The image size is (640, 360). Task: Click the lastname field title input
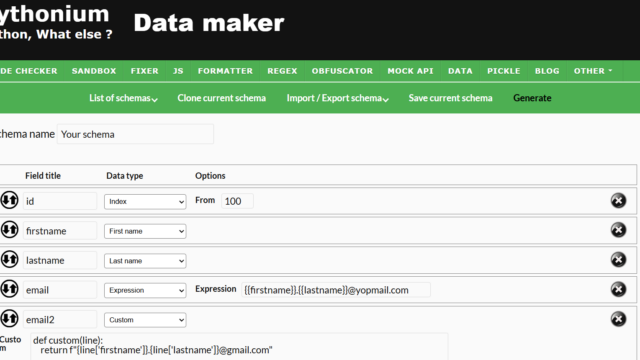click(x=60, y=260)
